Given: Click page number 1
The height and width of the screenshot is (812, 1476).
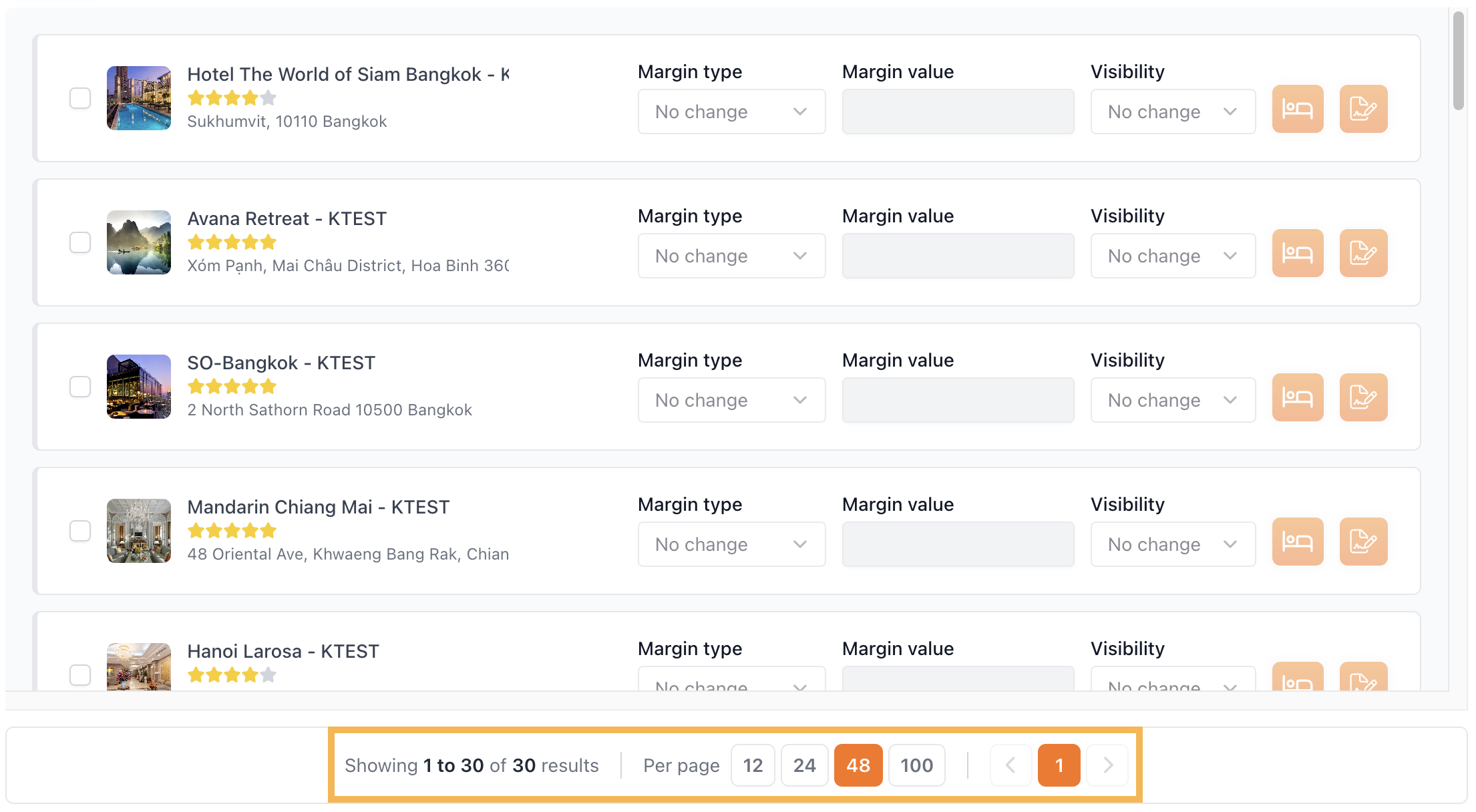Looking at the screenshot, I should (1059, 765).
